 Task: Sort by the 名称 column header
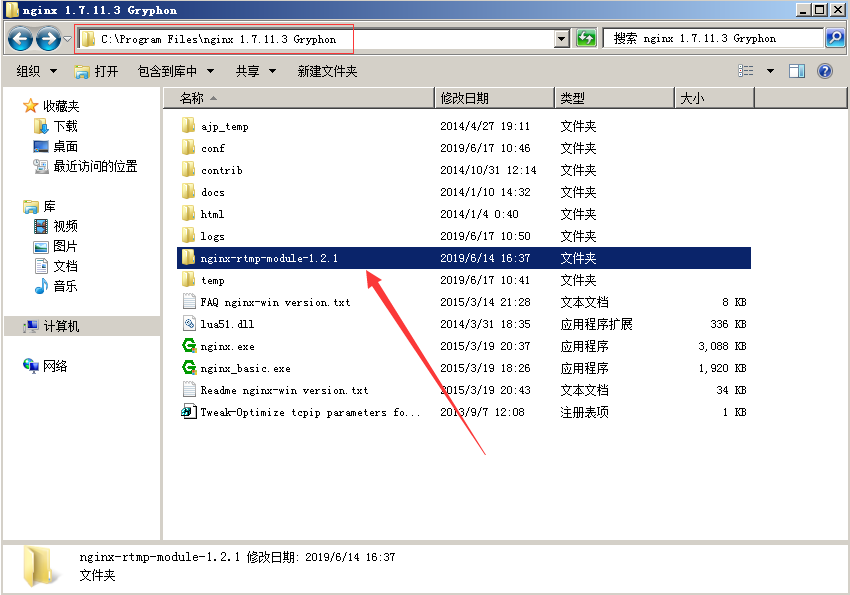[x=299, y=98]
